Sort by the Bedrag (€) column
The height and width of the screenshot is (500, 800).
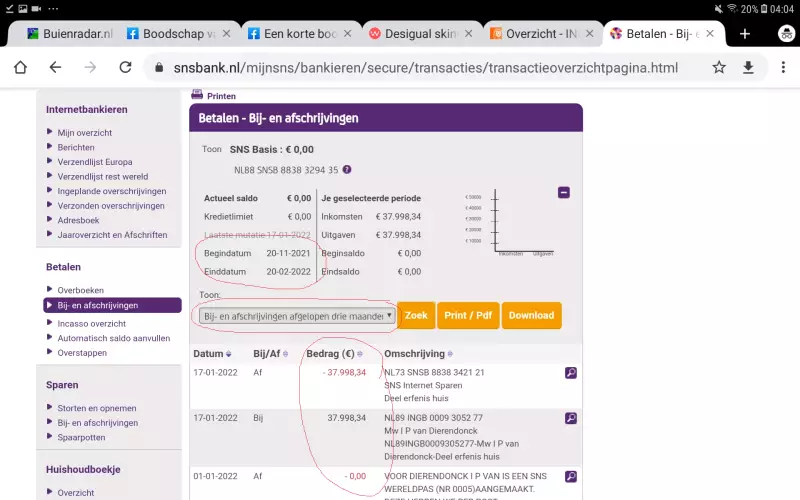(x=360, y=354)
